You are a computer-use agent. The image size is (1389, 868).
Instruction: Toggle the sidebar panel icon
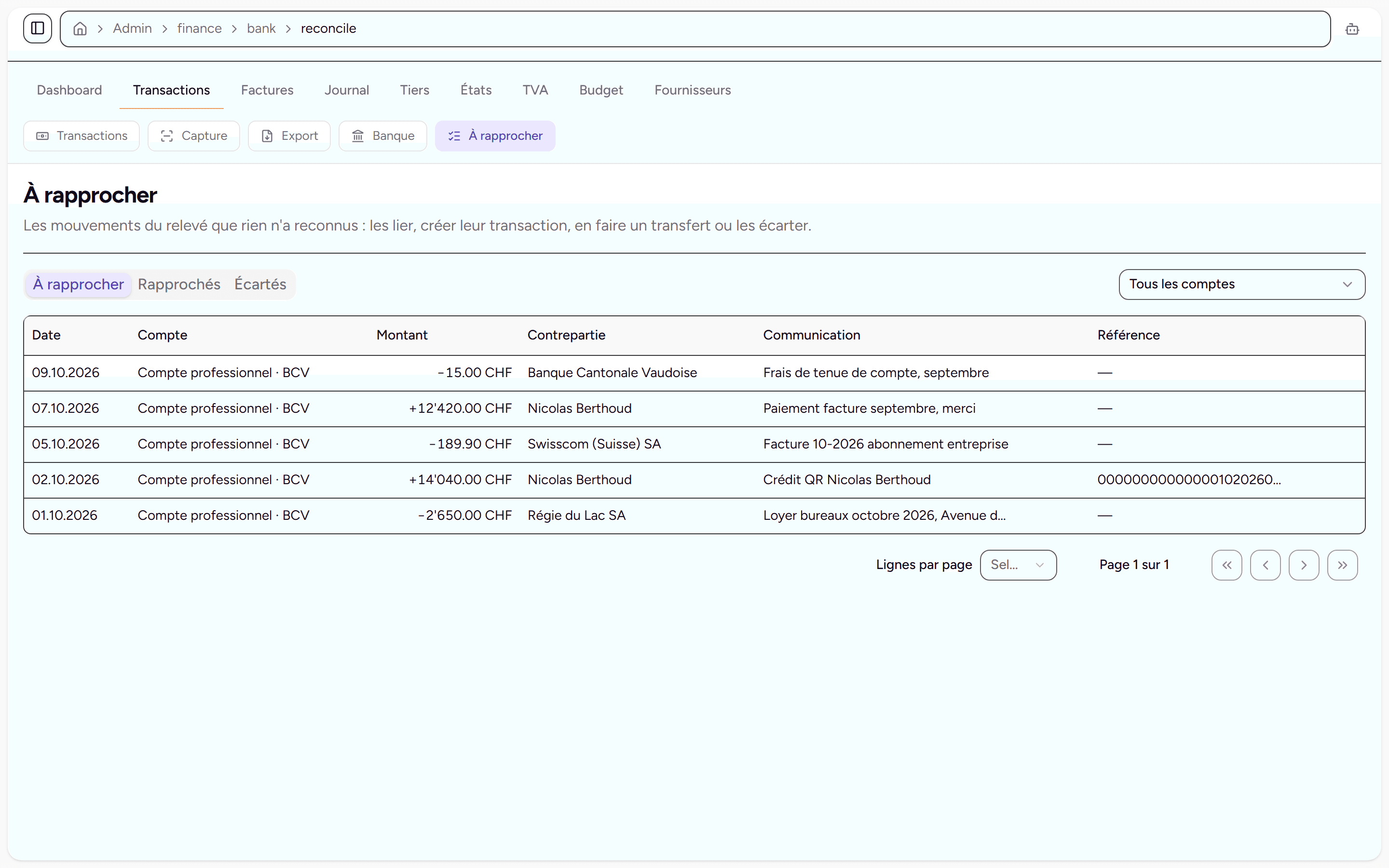(x=37, y=28)
